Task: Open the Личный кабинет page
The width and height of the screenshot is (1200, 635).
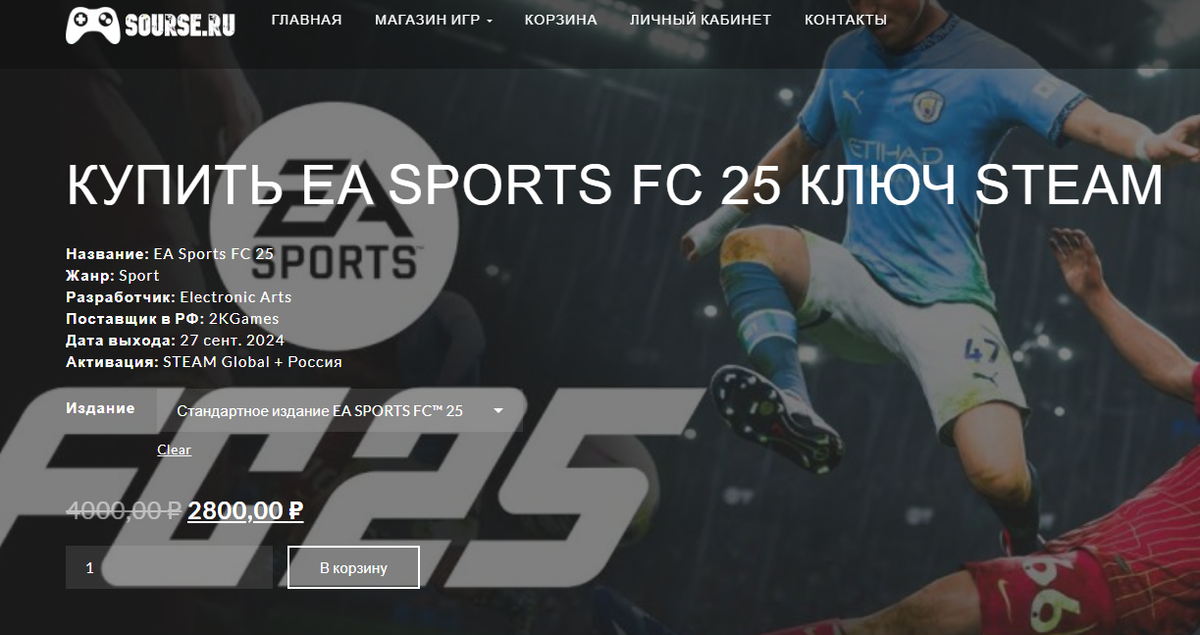Action: [700, 20]
